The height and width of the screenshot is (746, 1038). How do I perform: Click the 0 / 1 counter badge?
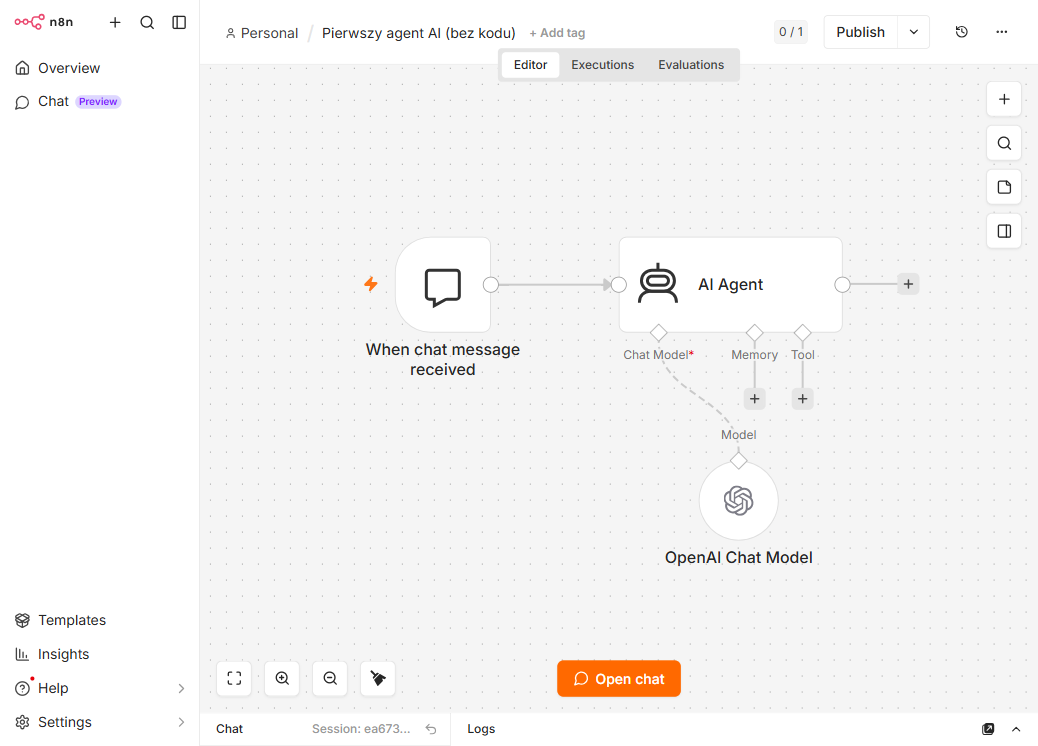tap(791, 32)
